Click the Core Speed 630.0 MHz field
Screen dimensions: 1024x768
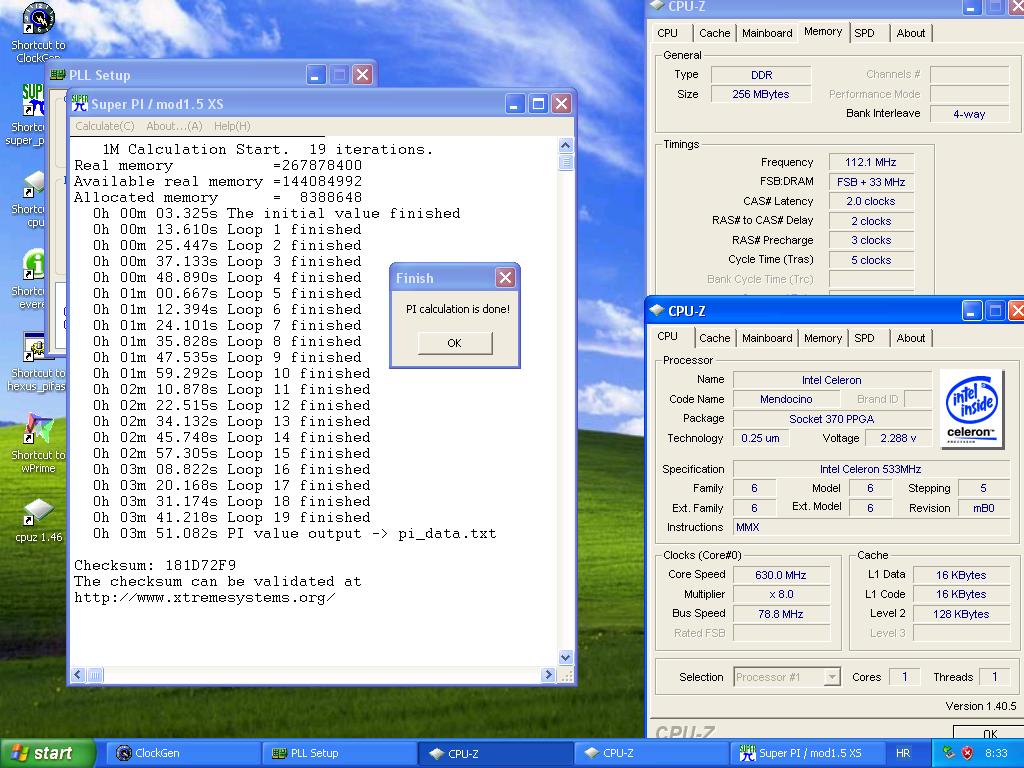[x=781, y=575]
